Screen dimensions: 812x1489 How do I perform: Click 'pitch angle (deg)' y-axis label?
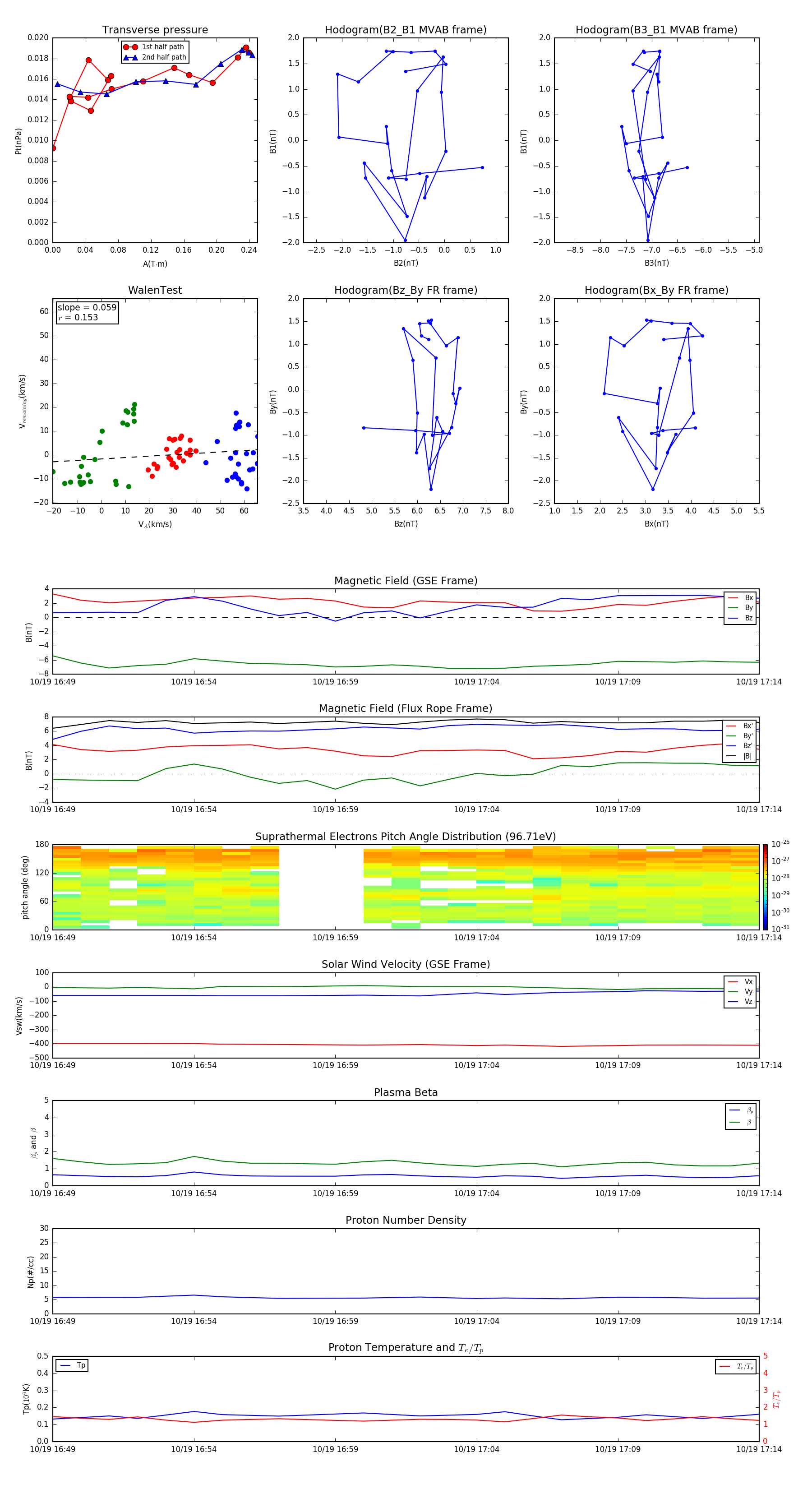(x=25, y=887)
